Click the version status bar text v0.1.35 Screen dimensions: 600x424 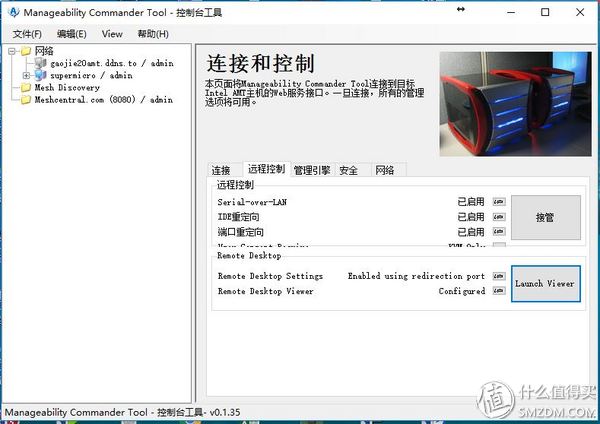pos(122,413)
